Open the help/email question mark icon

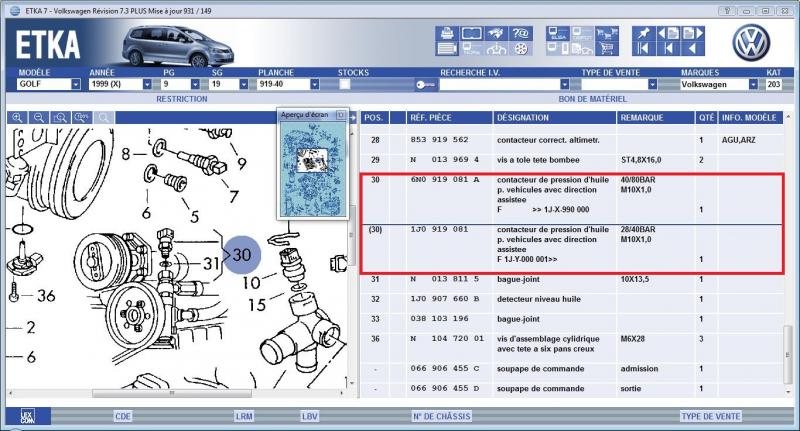tap(520, 34)
